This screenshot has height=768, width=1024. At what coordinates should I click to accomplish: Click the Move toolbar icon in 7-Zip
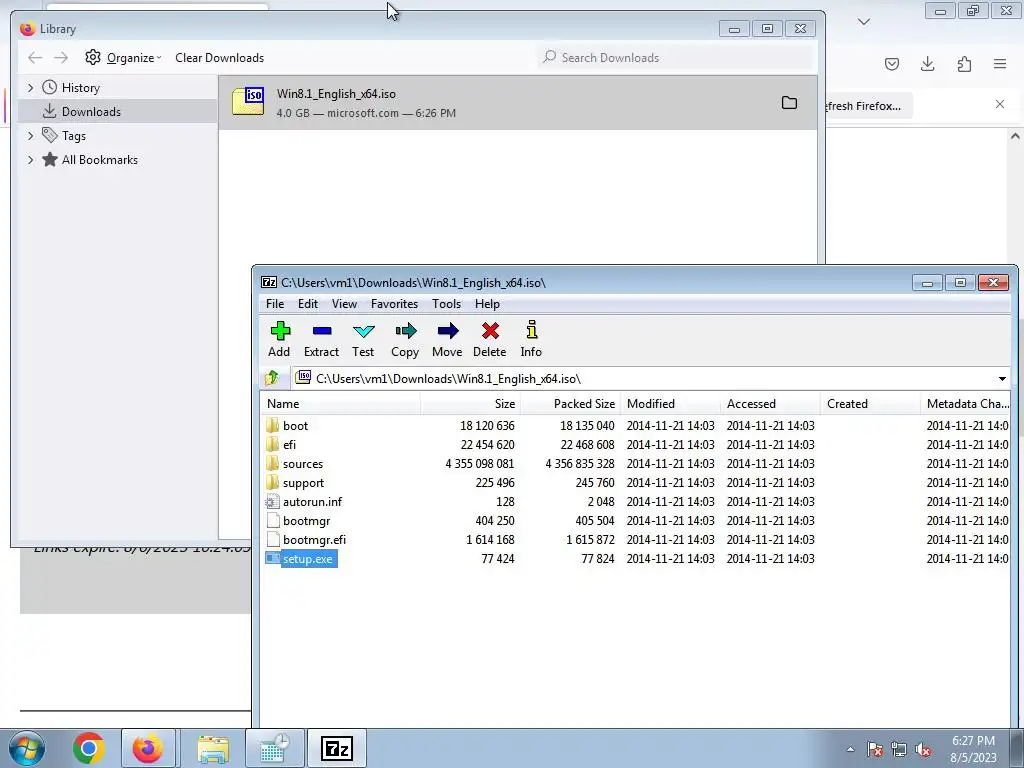(x=447, y=339)
